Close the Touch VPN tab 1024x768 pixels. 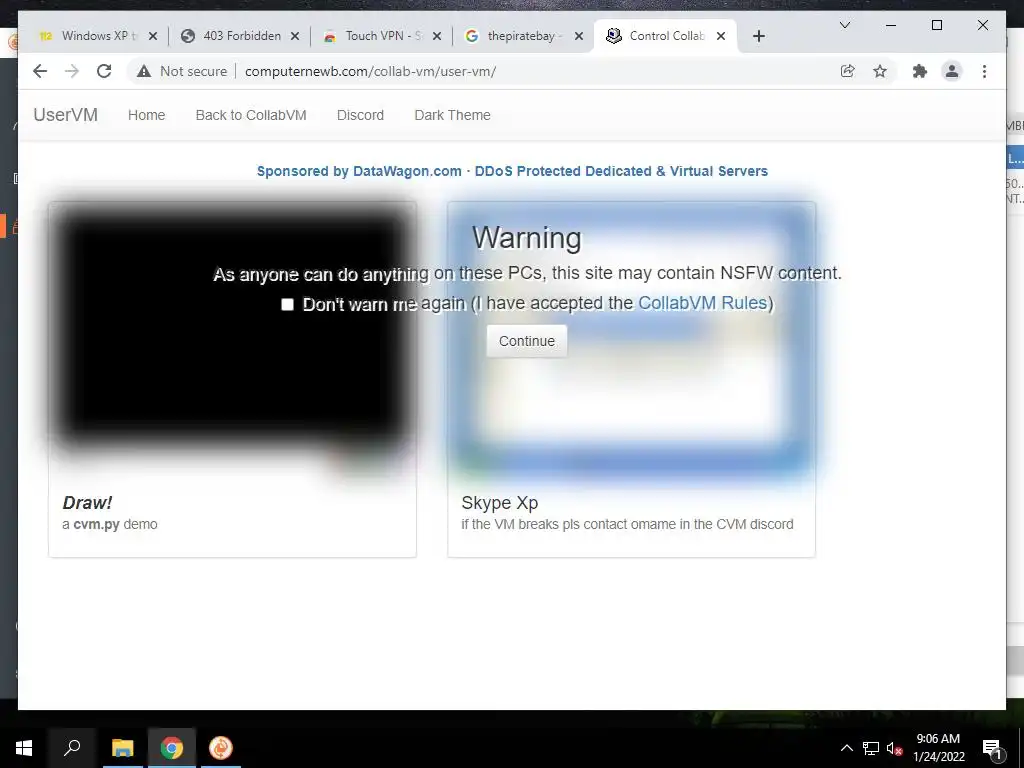click(437, 37)
